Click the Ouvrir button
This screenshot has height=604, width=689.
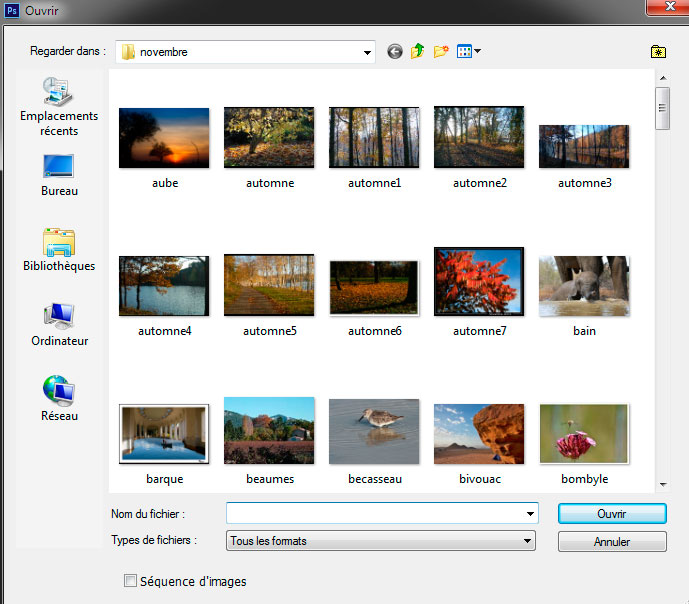coord(611,513)
